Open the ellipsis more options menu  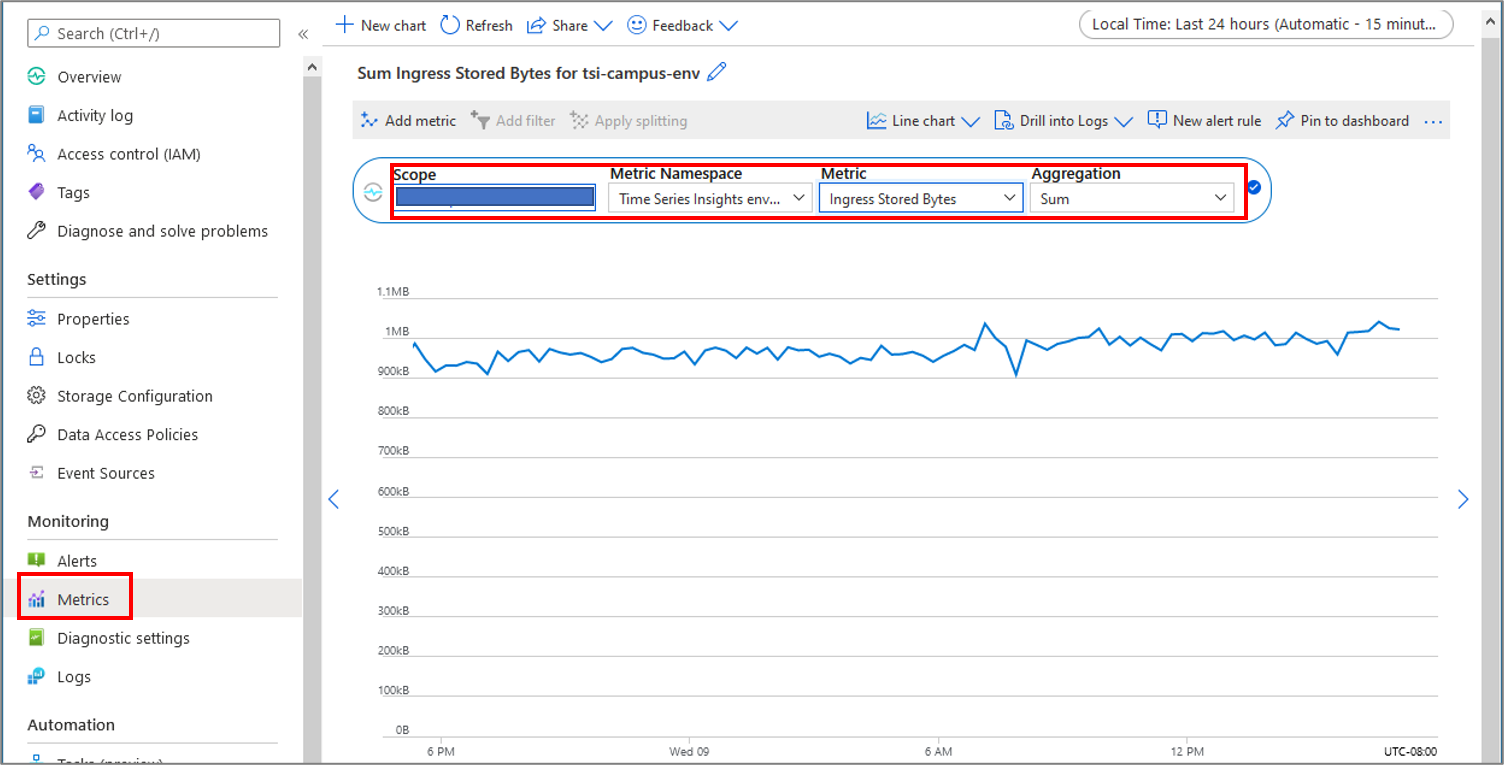(x=1433, y=122)
